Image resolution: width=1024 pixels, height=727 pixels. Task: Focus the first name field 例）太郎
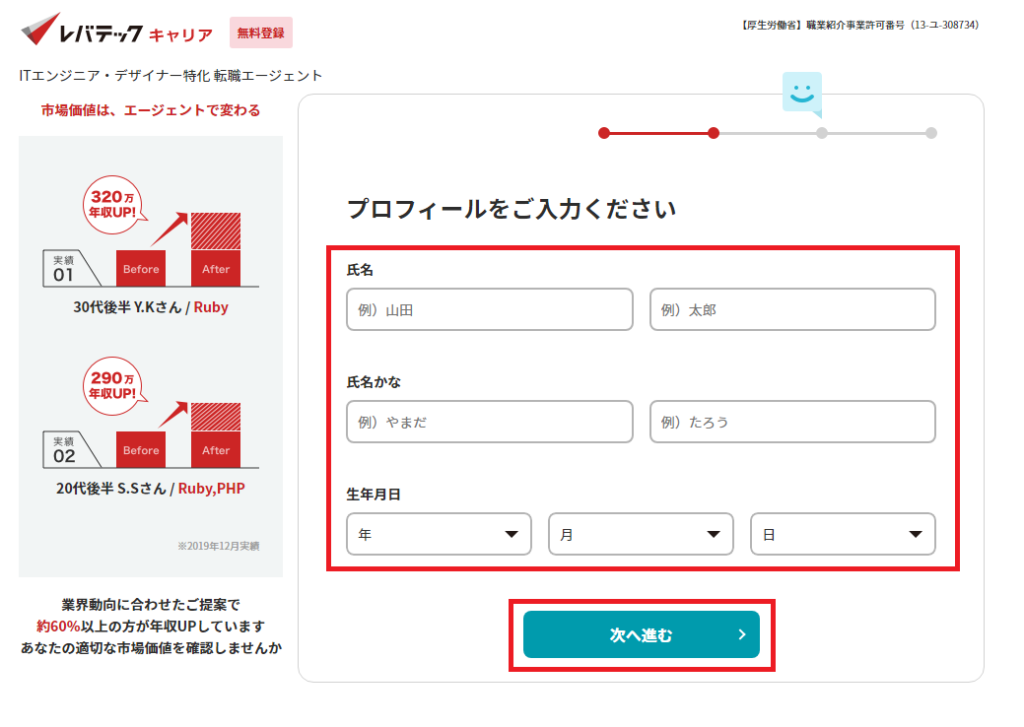[x=793, y=310]
